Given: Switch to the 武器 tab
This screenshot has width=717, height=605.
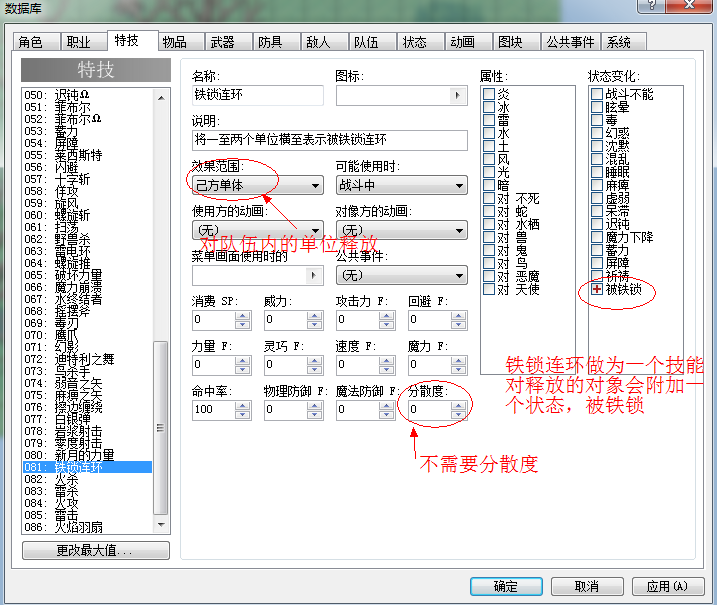Looking at the screenshot, I should pyautogui.click(x=229, y=42).
